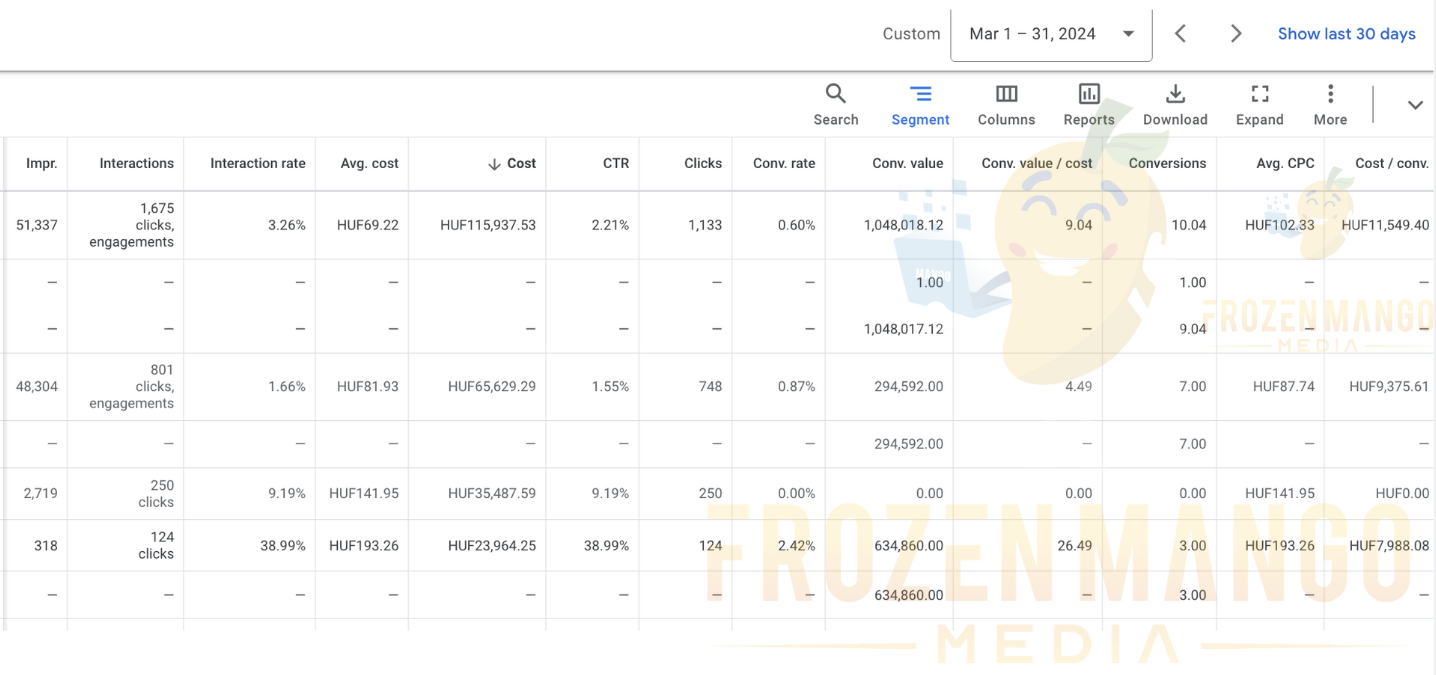
Task: Go to previous date range
Action: [1180, 34]
